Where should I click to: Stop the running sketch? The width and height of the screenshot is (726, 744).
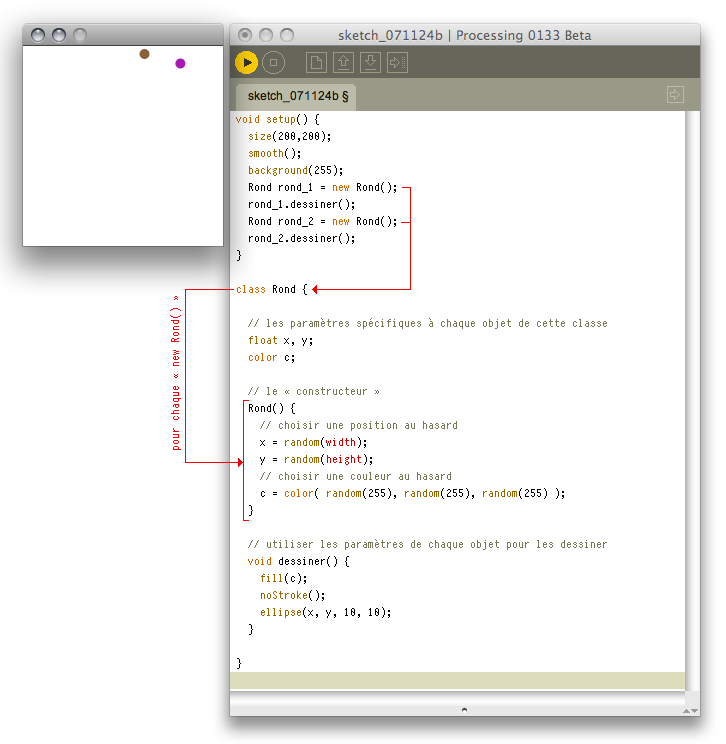point(273,63)
